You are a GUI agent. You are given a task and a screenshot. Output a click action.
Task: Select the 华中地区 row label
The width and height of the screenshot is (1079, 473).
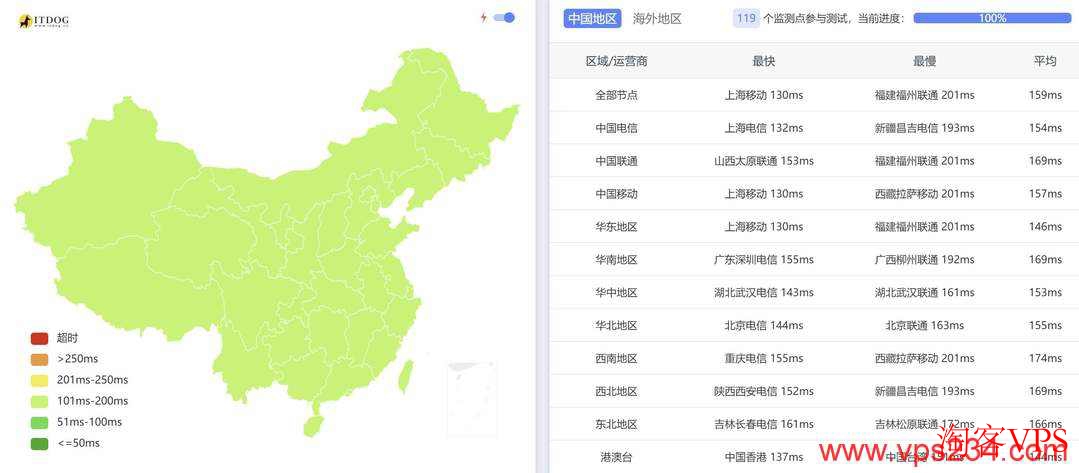pos(617,293)
